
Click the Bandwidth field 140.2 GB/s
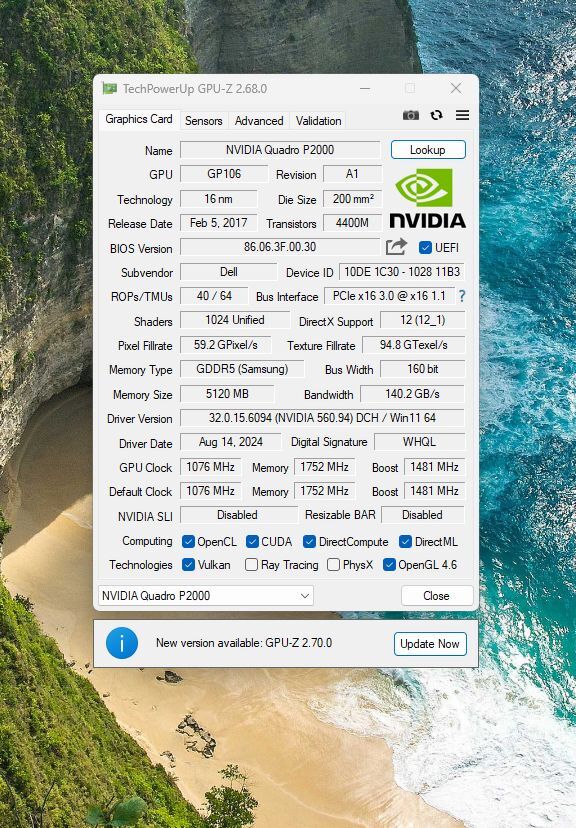(413, 394)
